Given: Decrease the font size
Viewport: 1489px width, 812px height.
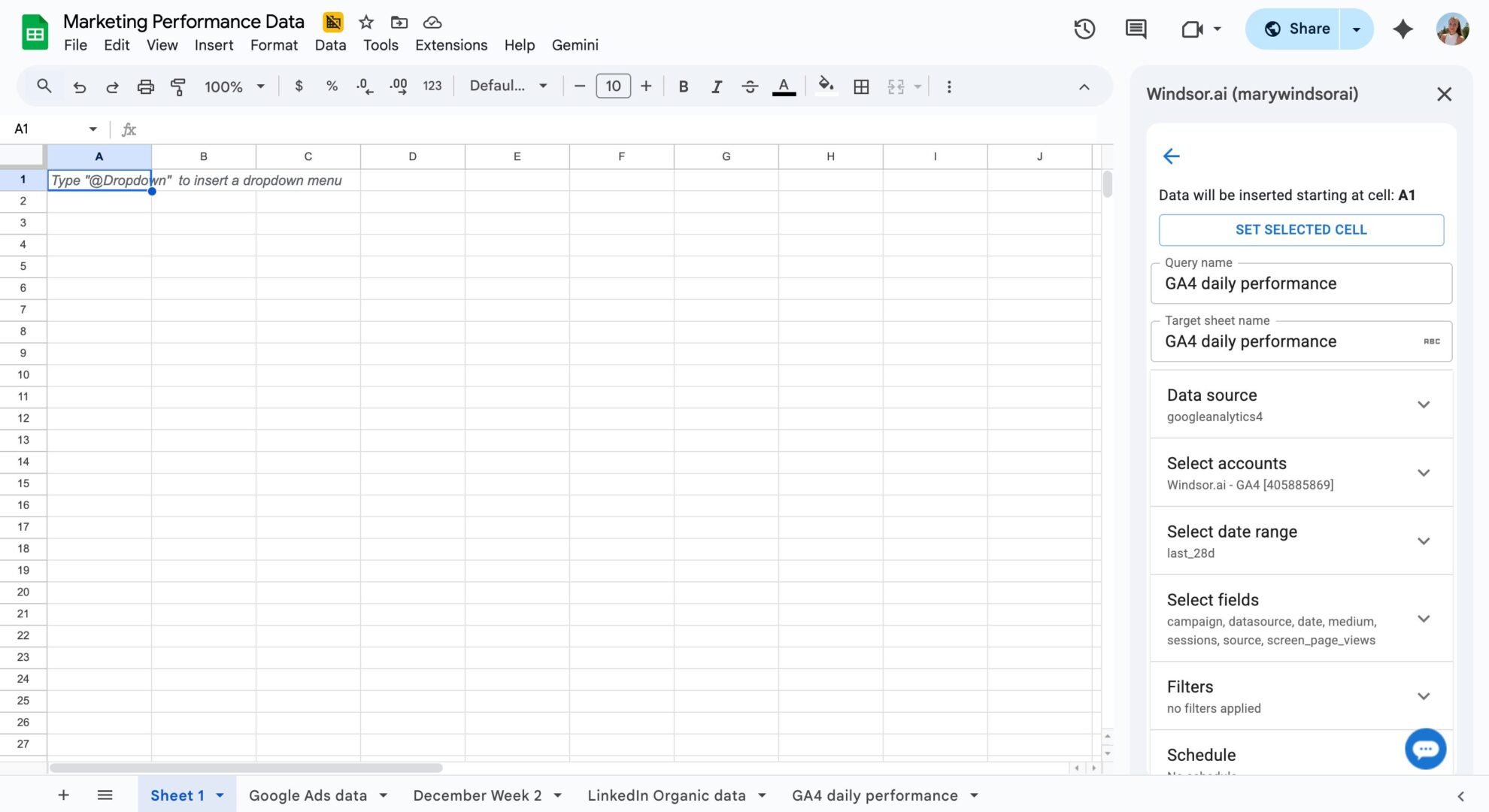Looking at the screenshot, I should pyautogui.click(x=579, y=86).
